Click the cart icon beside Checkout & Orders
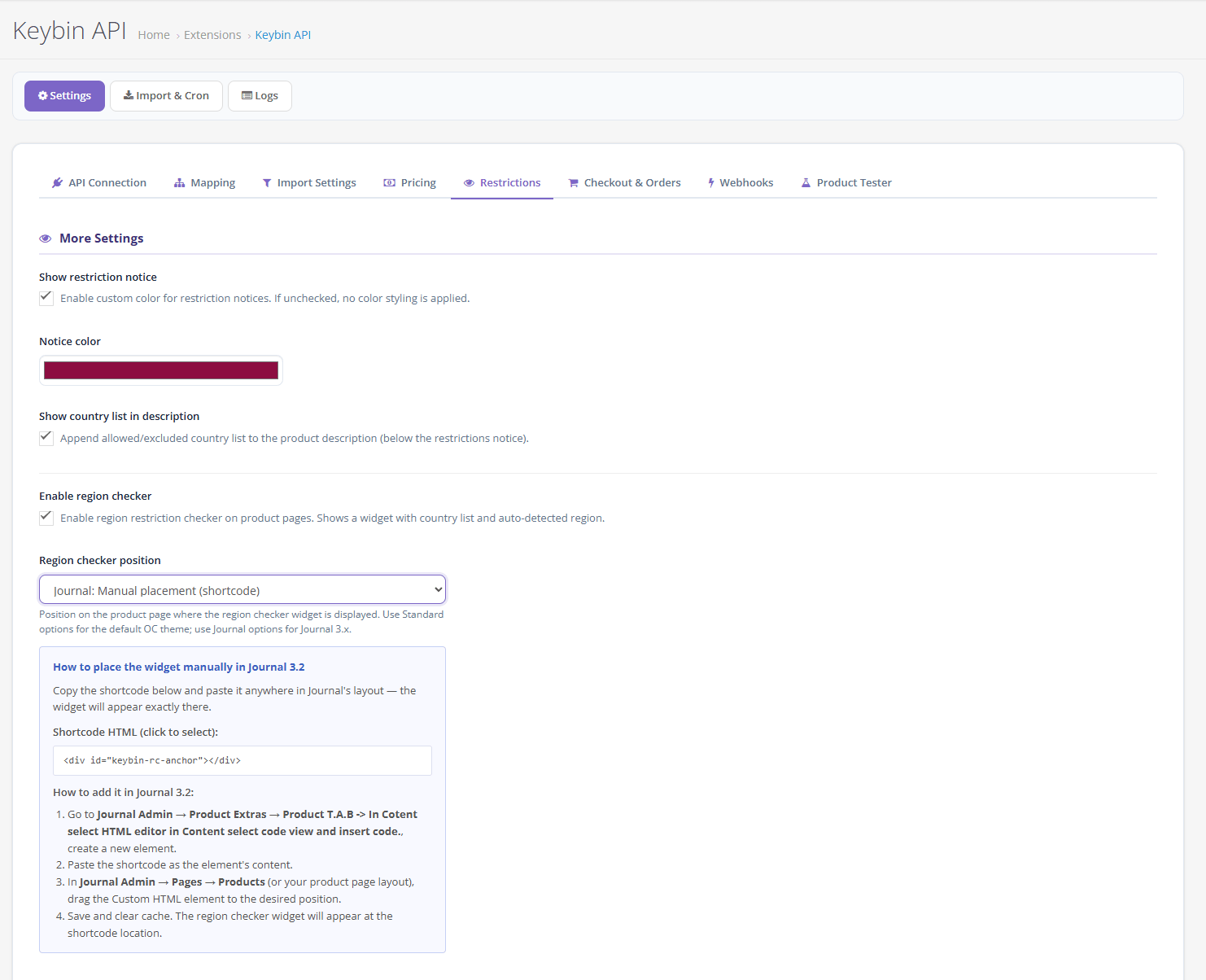 (573, 183)
